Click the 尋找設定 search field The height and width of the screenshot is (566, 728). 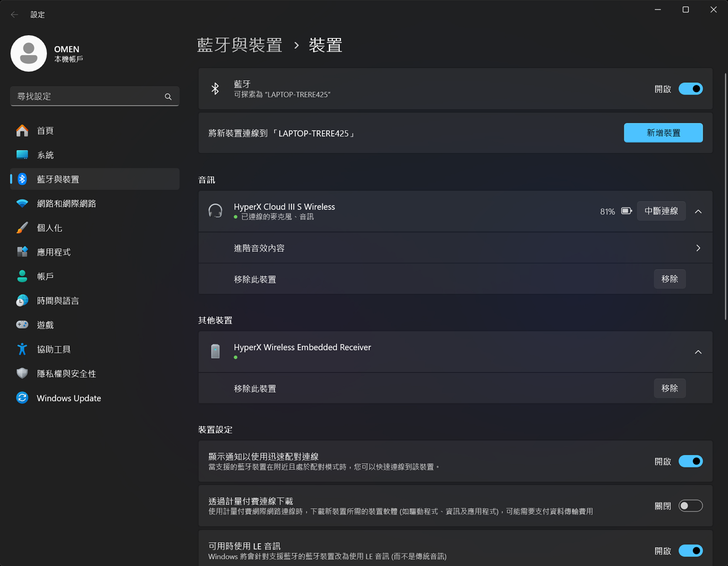[88, 97]
